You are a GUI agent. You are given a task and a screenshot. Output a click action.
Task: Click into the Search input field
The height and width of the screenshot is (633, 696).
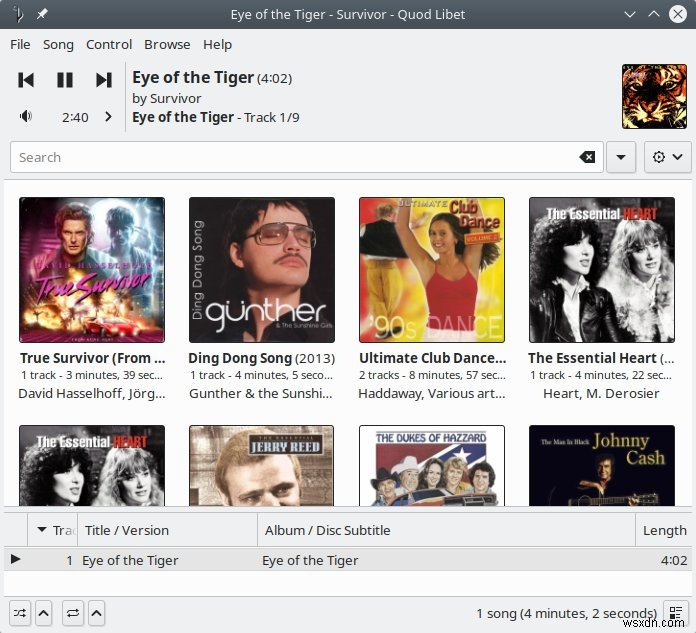(293, 157)
